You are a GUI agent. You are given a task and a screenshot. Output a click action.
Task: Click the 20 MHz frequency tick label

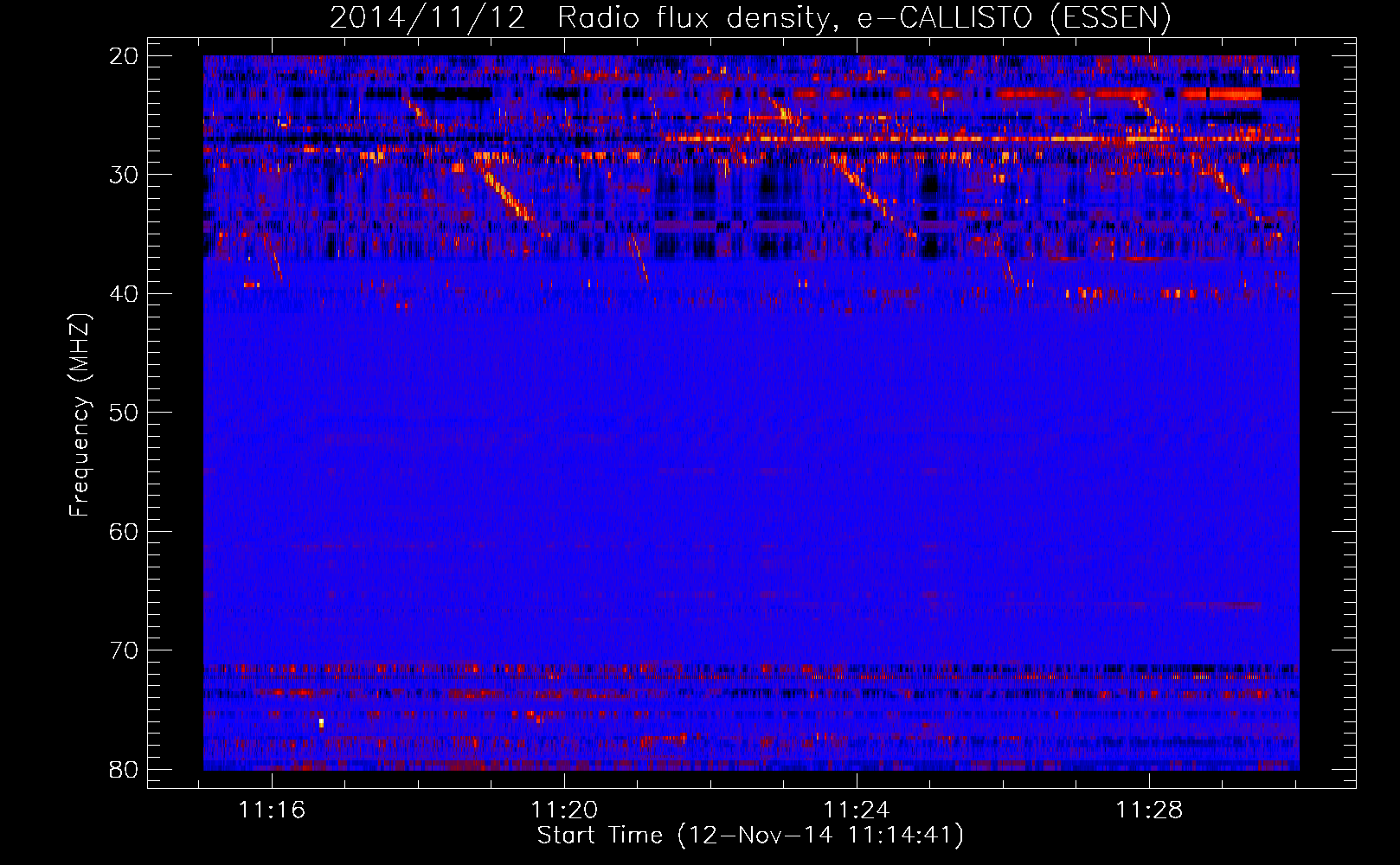click(x=125, y=56)
